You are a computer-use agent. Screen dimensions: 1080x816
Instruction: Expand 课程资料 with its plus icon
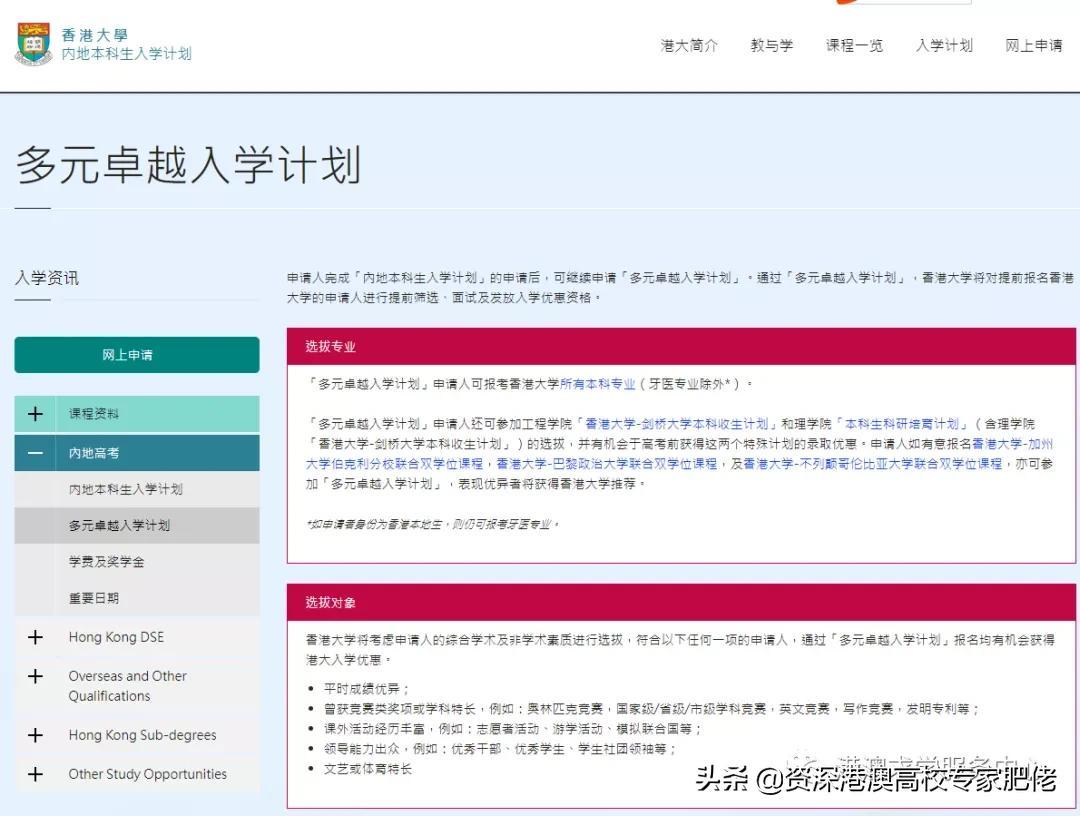coord(35,414)
